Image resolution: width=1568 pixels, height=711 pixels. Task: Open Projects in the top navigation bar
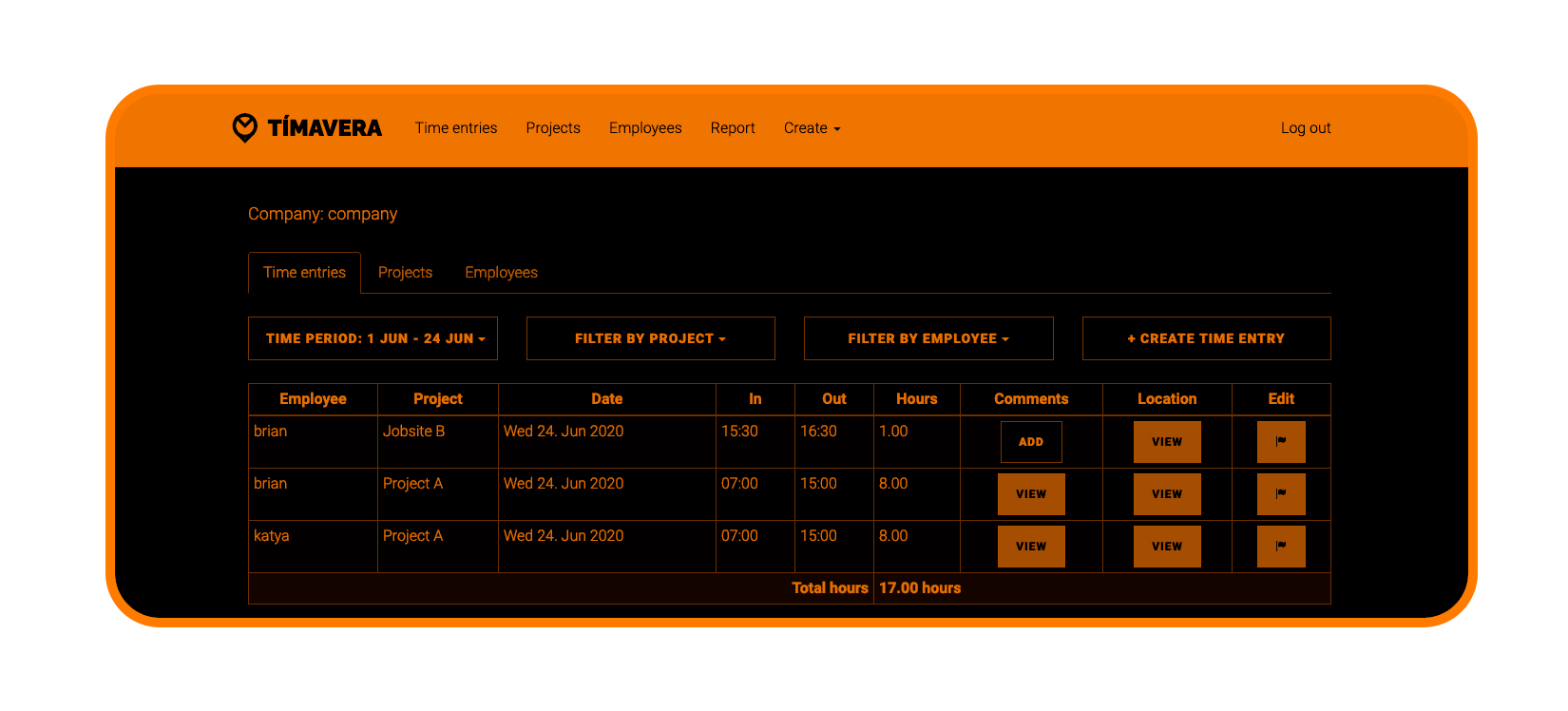[x=553, y=127]
